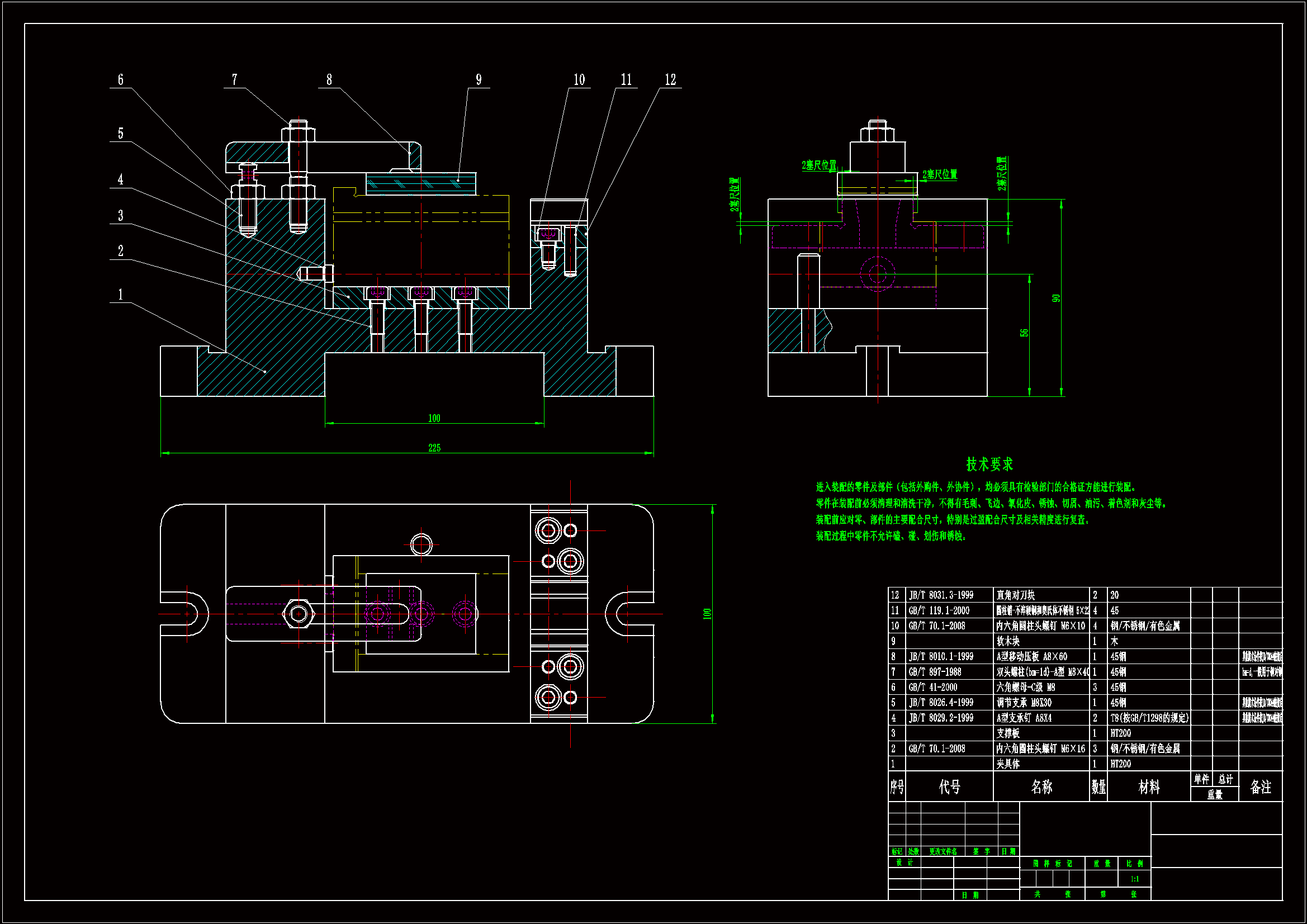Select the JB/T 8010.1-1999 code cell
Viewport: 1307px width, 924px height.
(940, 656)
